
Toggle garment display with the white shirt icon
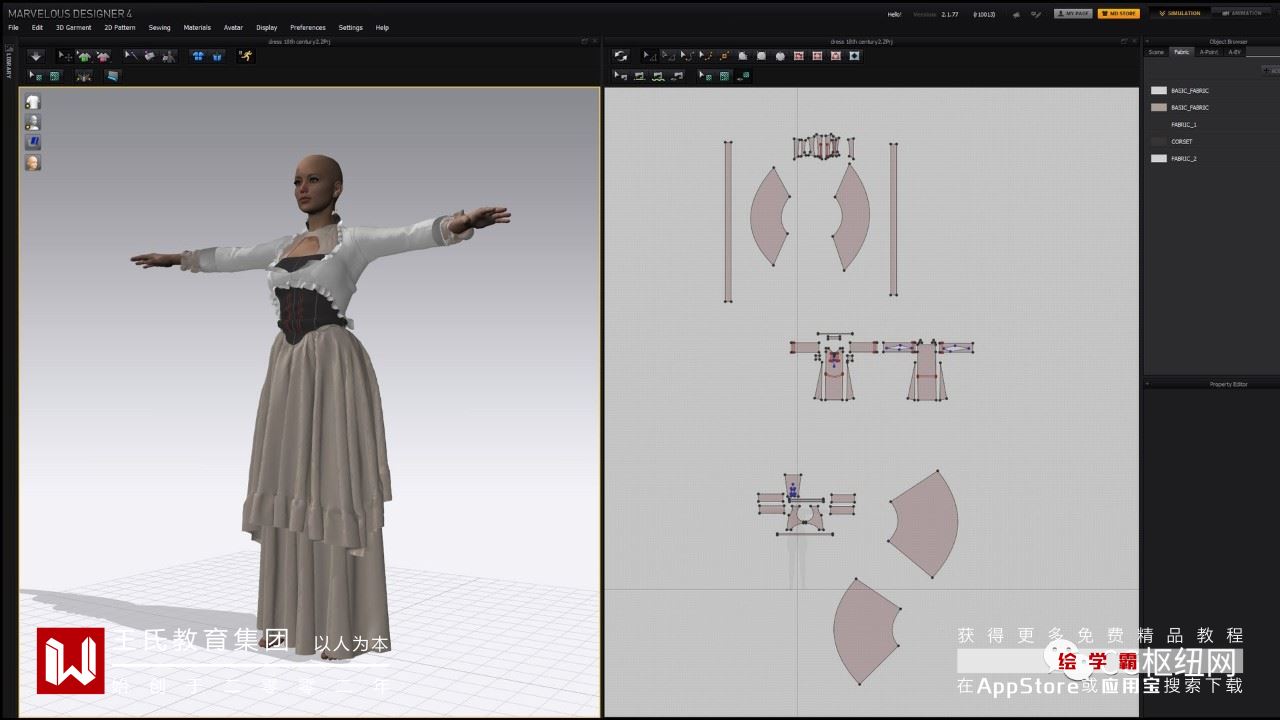tap(33, 102)
